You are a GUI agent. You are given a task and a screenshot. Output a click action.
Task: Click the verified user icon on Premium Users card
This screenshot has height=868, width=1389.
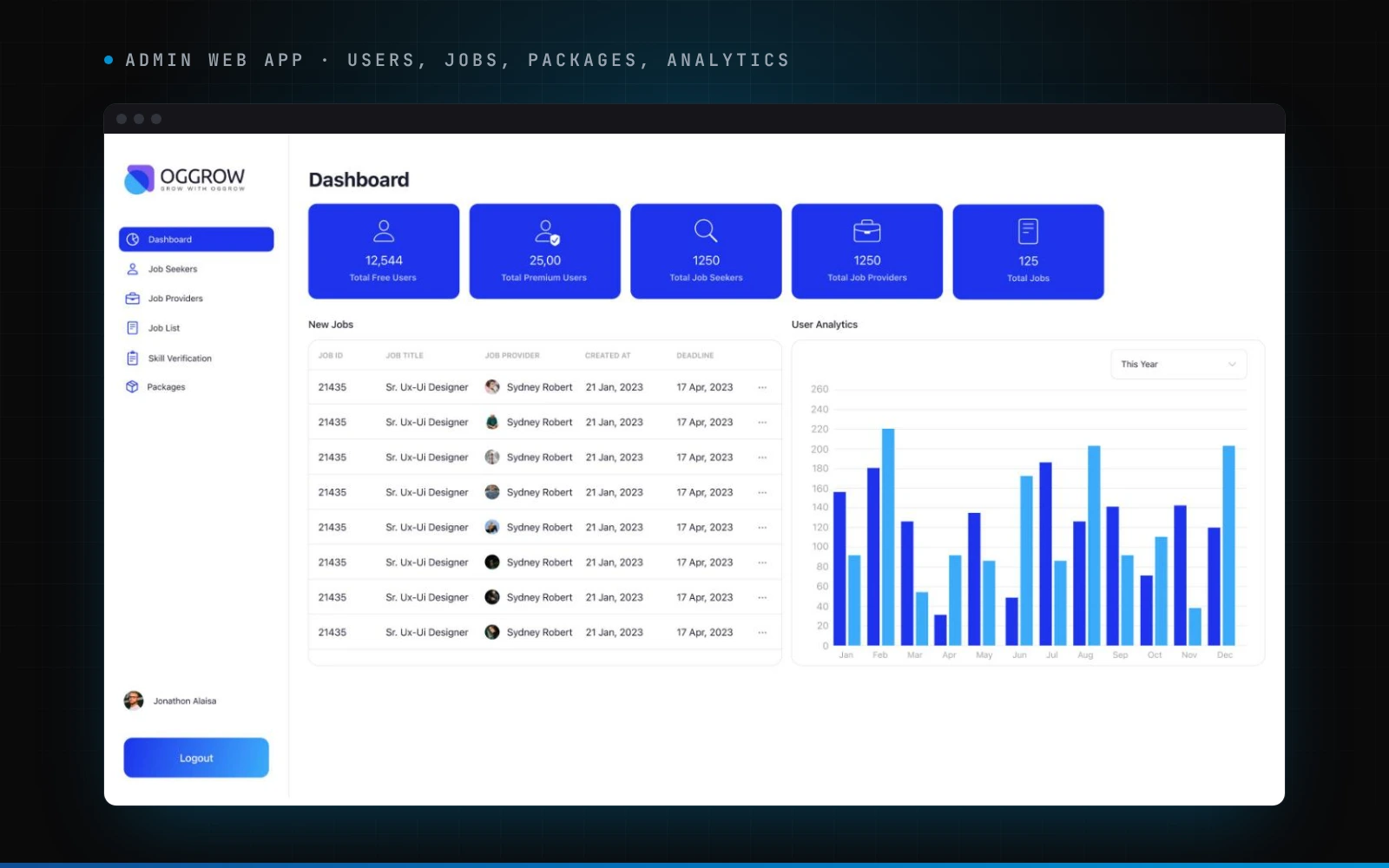click(x=546, y=232)
